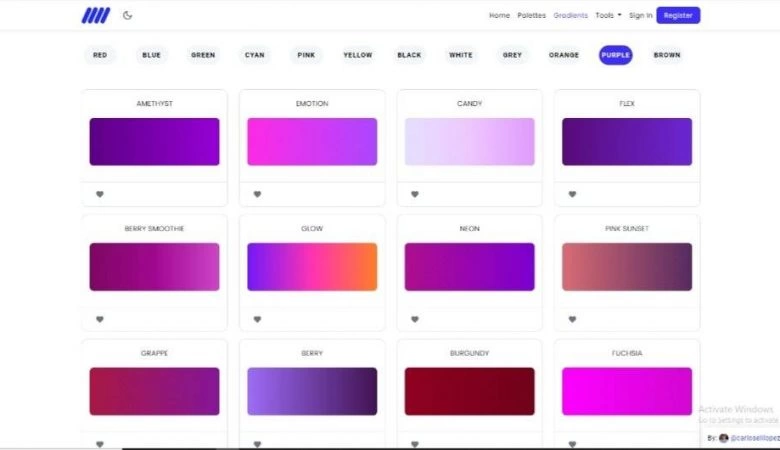This screenshot has height=450, width=780.
Task: Like the Flex gradient heart
Action: pos(572,194)
